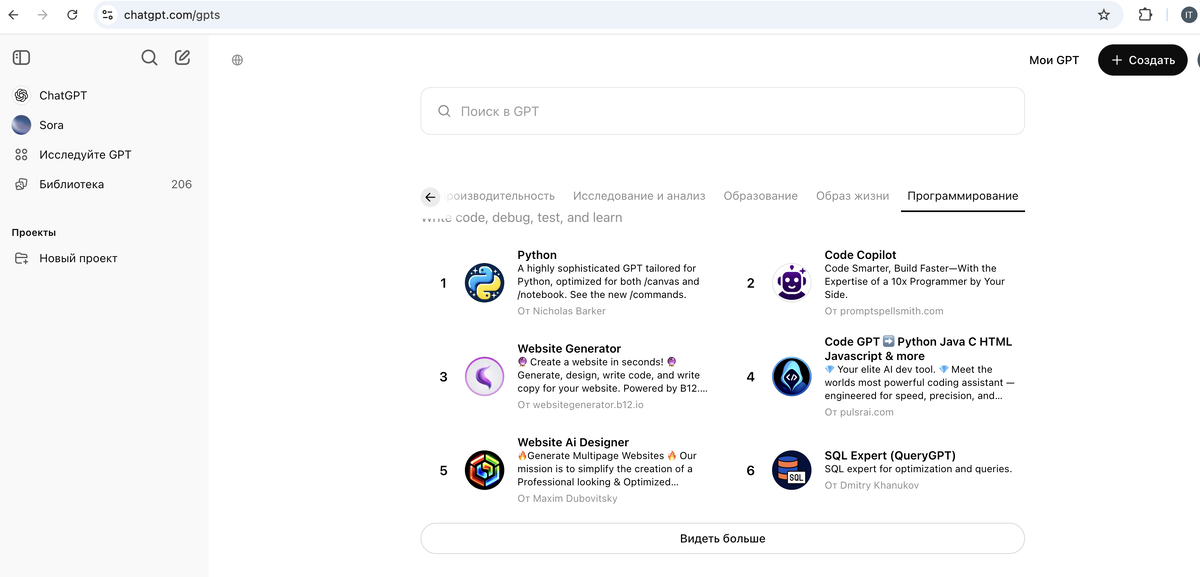Click the globe icon near top
The width and height of the screenshot is (1200, 577).
[237, 60]
